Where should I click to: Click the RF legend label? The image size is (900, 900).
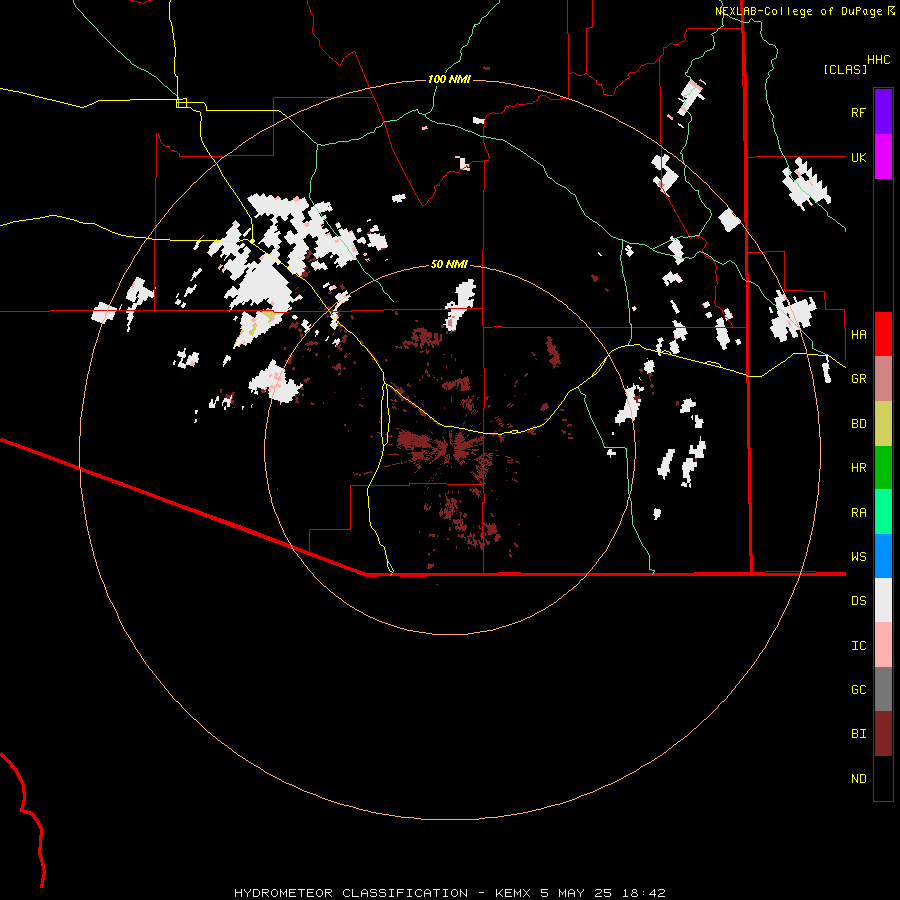859,112
